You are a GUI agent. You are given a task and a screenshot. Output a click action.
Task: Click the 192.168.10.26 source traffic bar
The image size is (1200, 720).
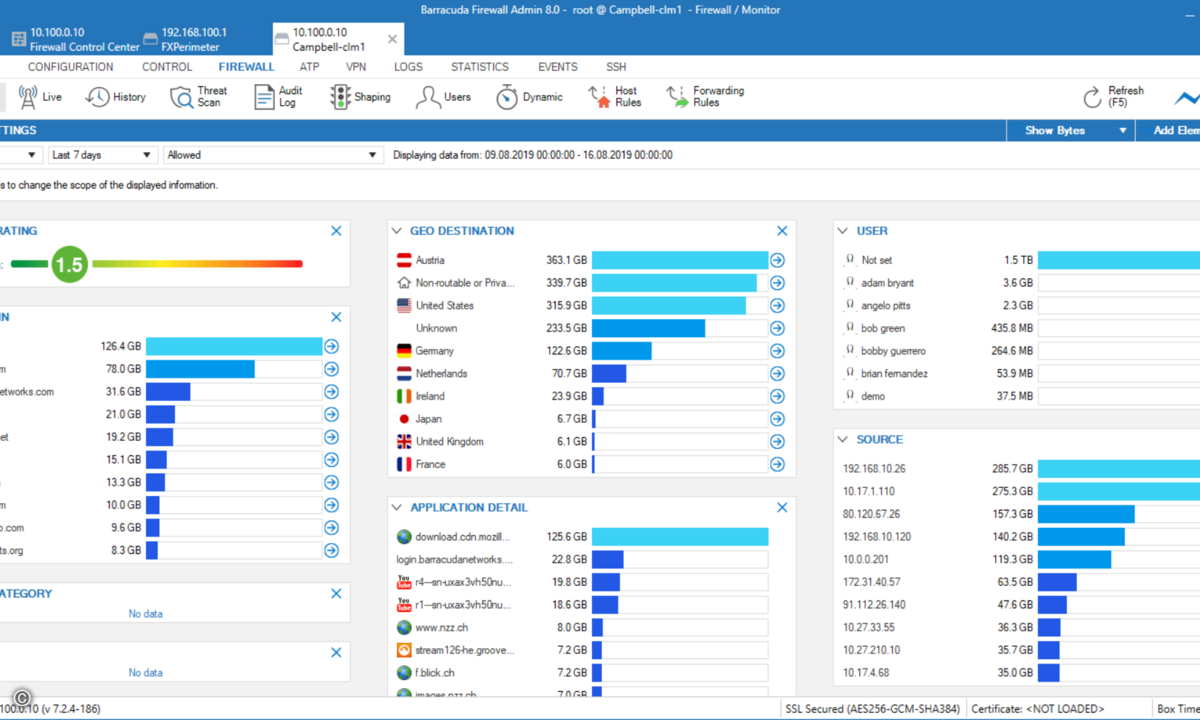[x=1119, y=469]
